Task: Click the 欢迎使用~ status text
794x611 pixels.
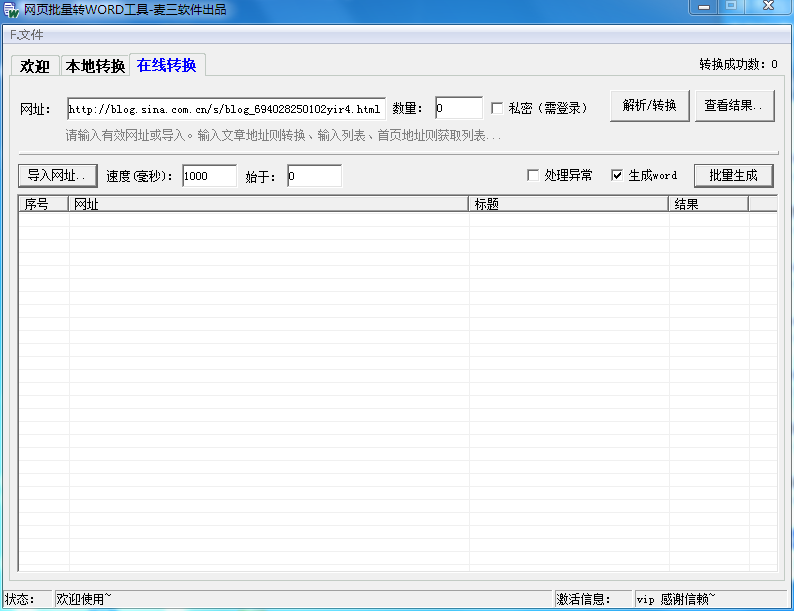Action: pos(84,599)
